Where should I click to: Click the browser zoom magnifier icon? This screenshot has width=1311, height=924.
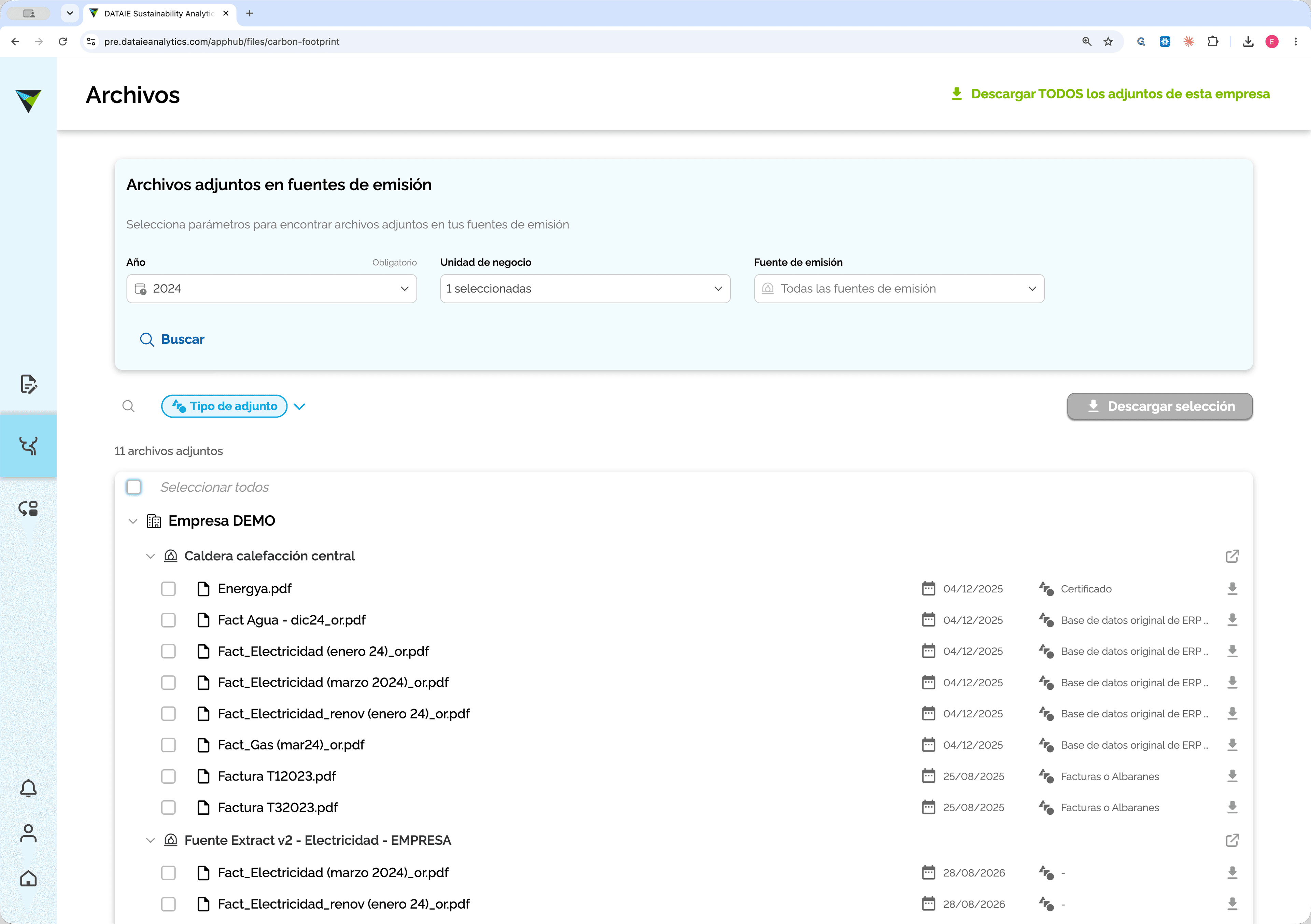pyautogui.click(x=1087, y=42)
